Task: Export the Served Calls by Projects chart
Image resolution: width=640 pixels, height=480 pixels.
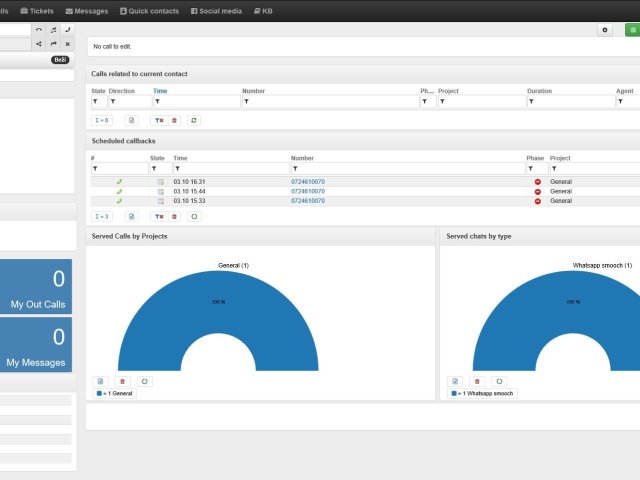Action: pos(101,381)
